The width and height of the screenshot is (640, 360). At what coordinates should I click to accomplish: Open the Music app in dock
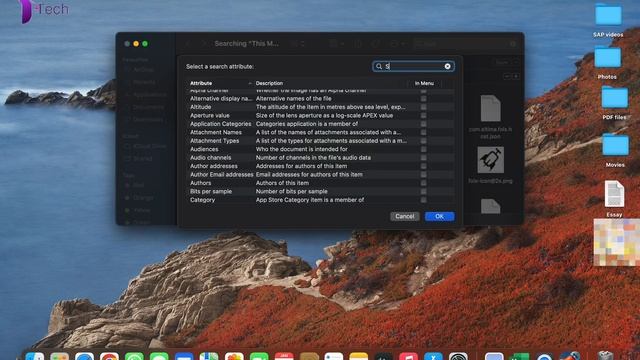click(409, 357)
